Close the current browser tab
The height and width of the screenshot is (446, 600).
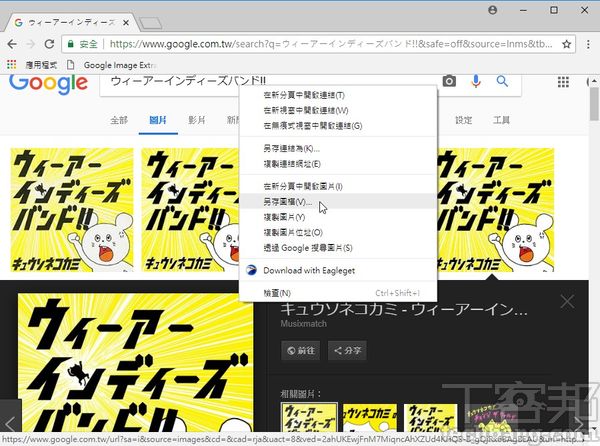point(126,23)
